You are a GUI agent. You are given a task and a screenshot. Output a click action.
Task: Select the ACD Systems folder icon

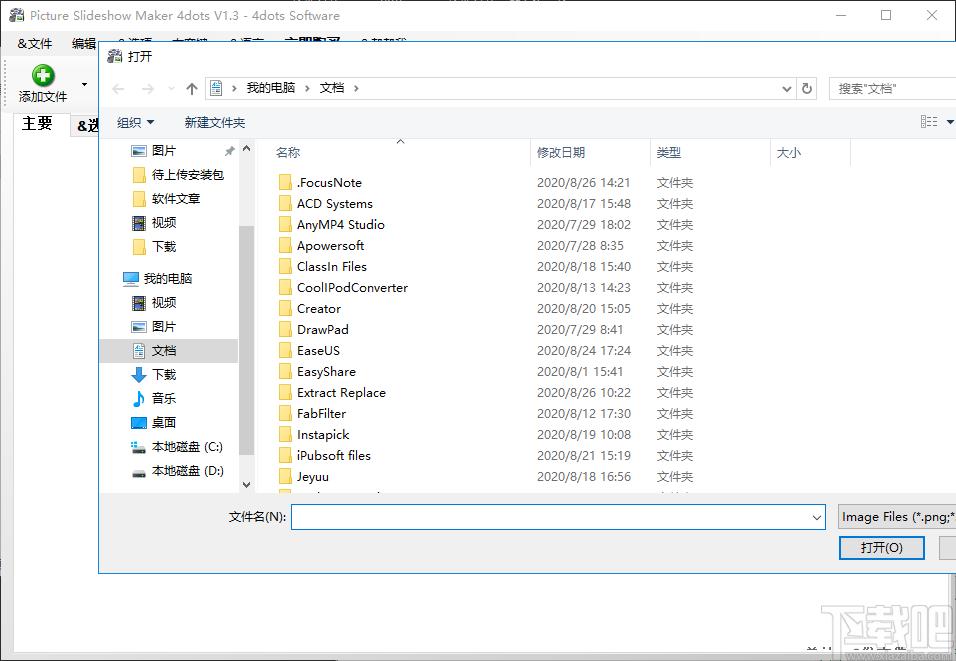click(x=285, y=204)
